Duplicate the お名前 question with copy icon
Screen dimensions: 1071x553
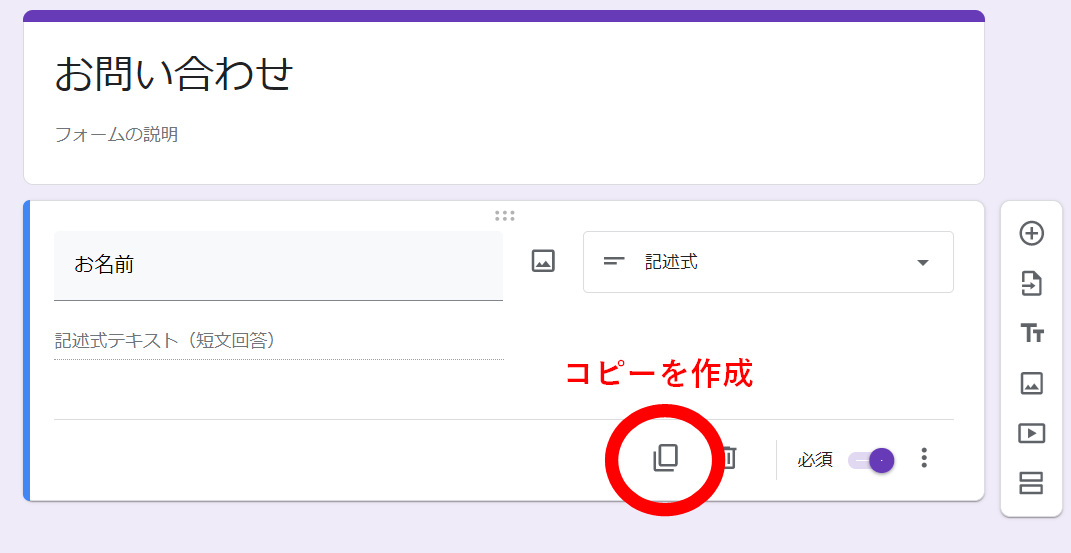click(x=665, y=457)
